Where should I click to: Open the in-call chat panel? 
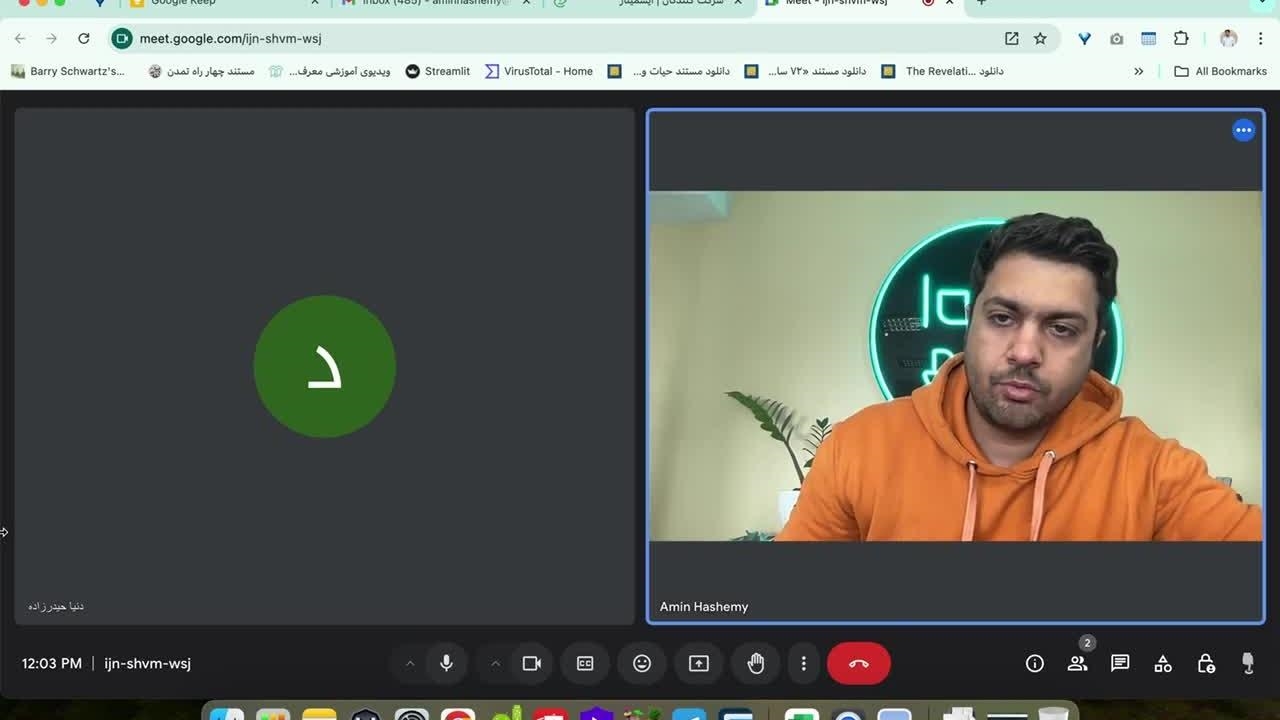point(1120,663)
